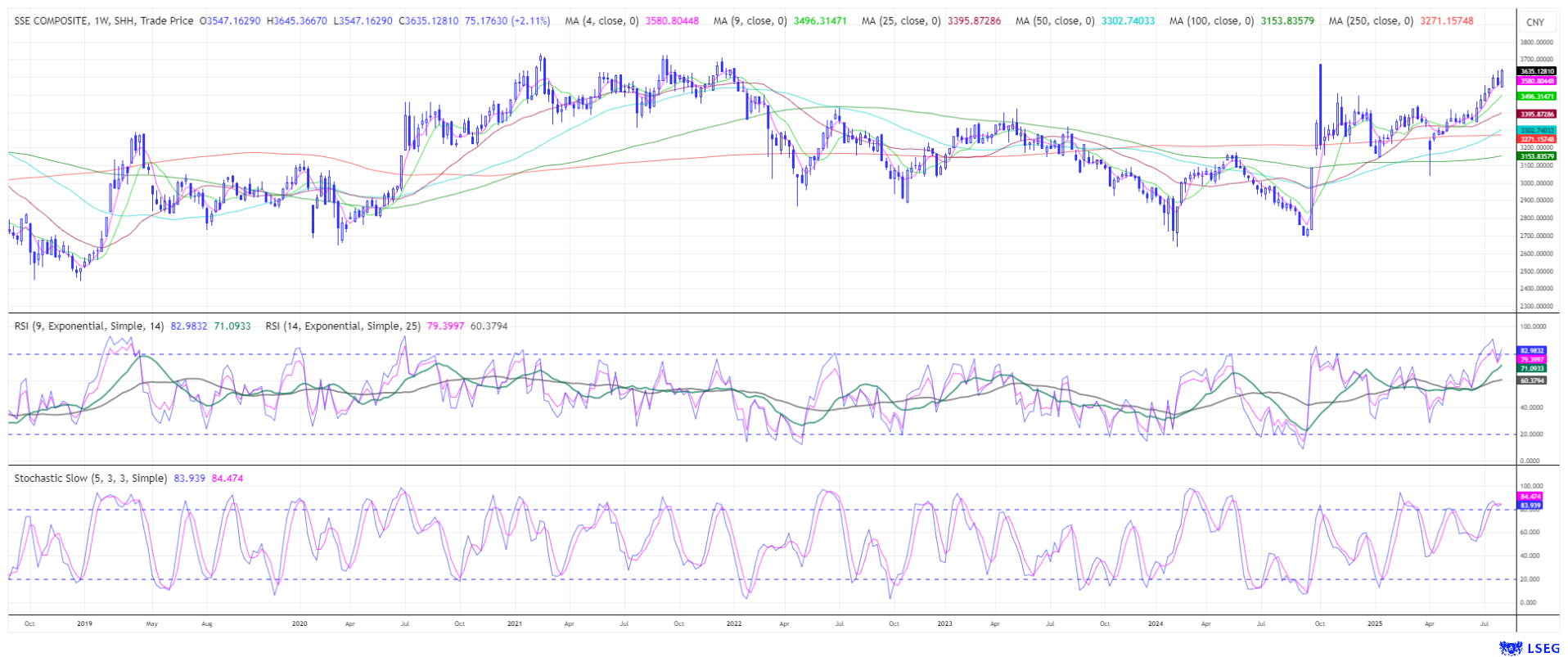Click the Stochastic Slow indicator title

[91, 478]
